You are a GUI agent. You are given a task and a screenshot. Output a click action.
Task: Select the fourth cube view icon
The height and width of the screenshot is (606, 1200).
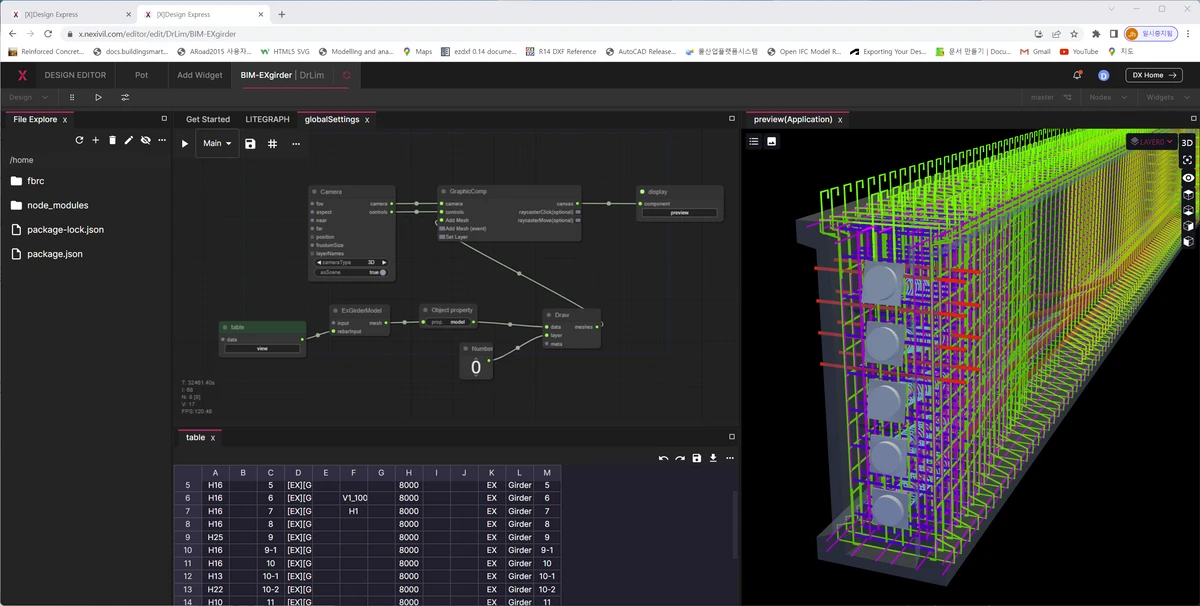click(1188, 241)
